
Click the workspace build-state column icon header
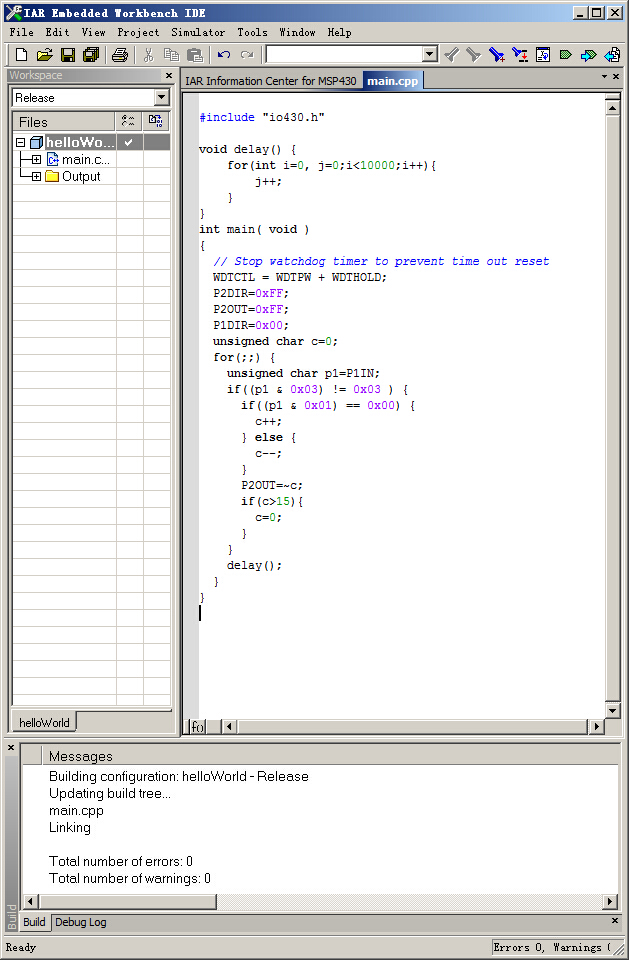click(x=156, y=121)
